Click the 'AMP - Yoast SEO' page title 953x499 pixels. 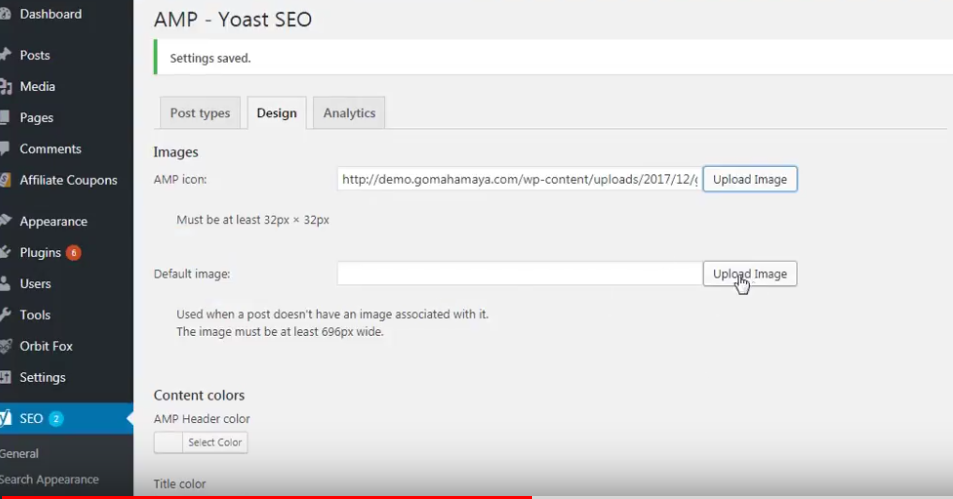[x=233, y=19]
